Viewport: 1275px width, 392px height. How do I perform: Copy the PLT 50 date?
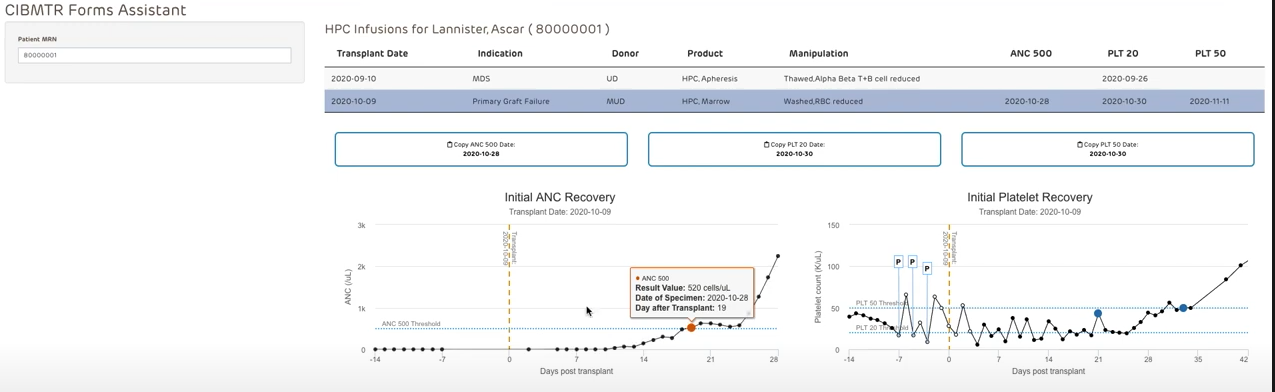(1107, 149)
